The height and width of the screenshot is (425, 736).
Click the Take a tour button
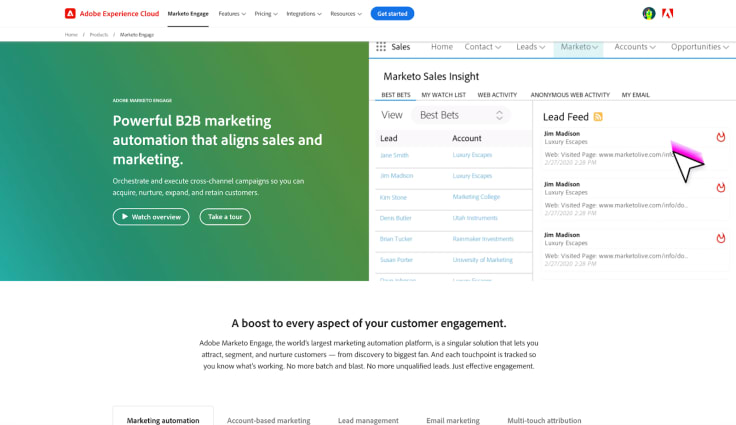225,217
